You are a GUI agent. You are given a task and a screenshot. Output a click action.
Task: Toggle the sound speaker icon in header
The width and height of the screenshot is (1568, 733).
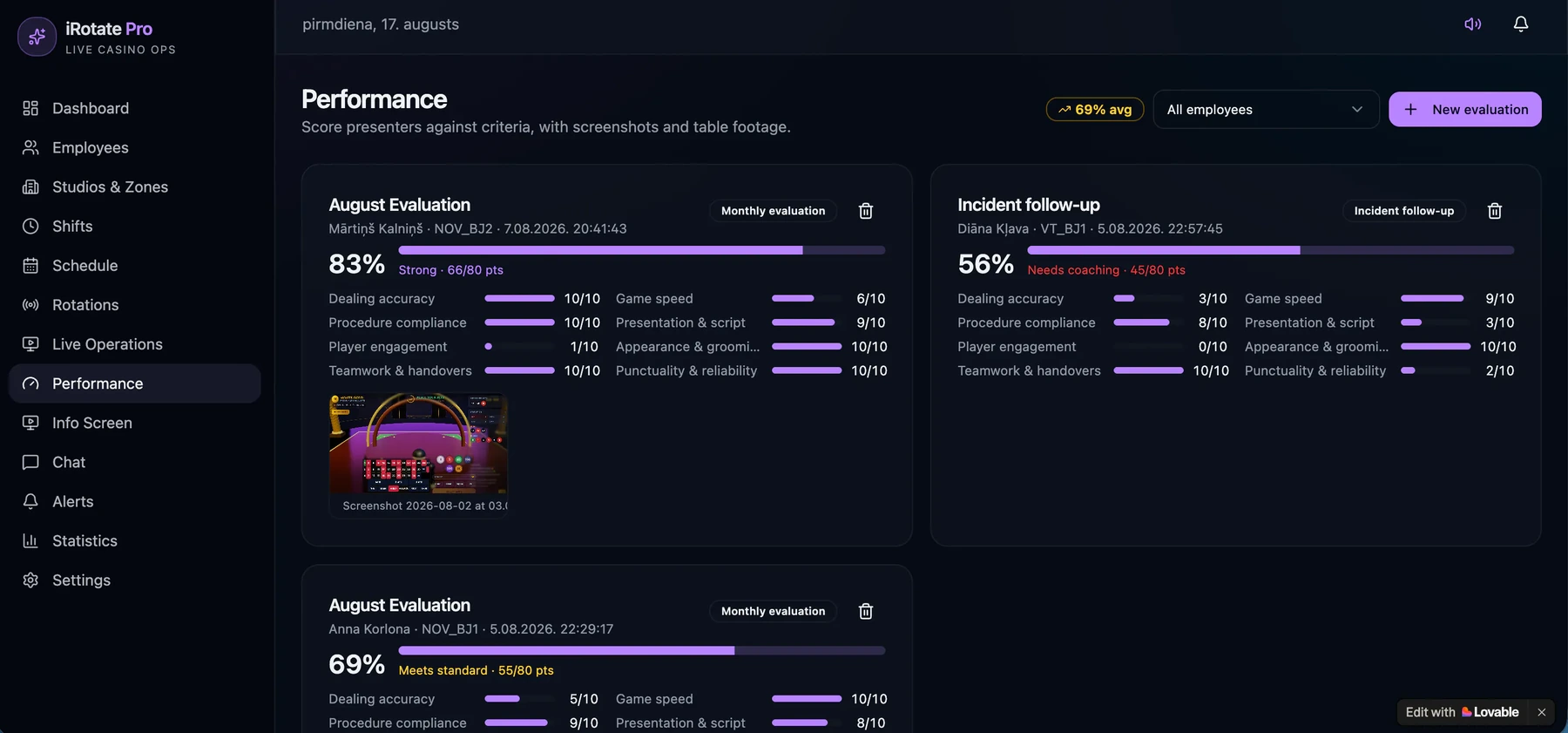point(1472,24)
